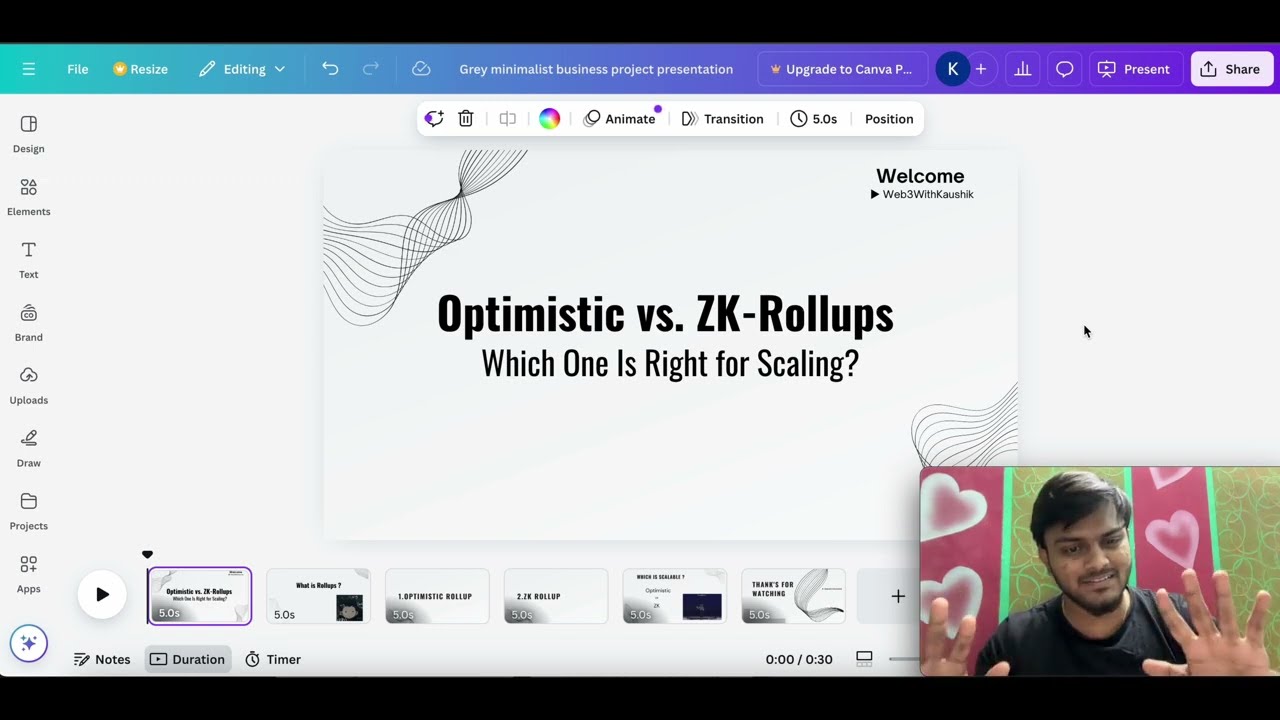Open the Design sidebar tab

[29, 134]
